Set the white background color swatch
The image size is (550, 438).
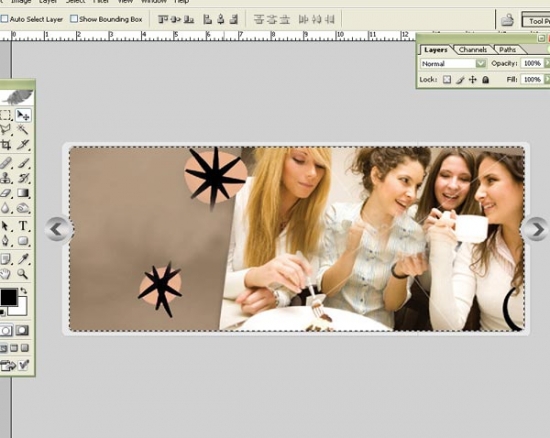pyautogui.click(x=20, y=308)
